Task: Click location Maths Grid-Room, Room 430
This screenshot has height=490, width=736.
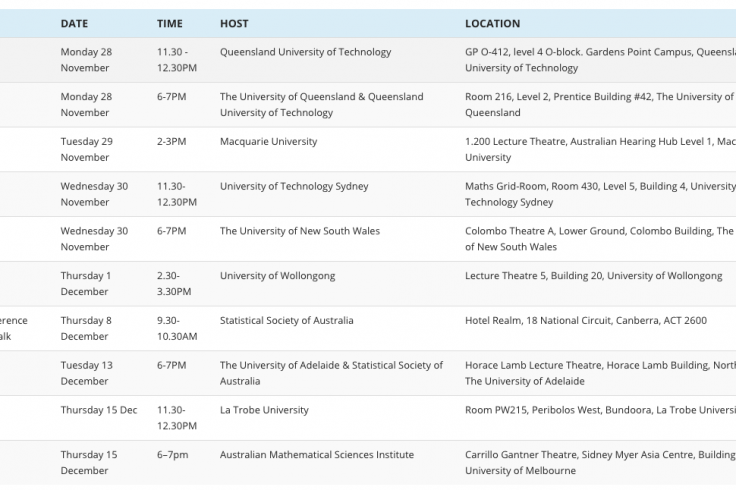Action: click(600, 194)
